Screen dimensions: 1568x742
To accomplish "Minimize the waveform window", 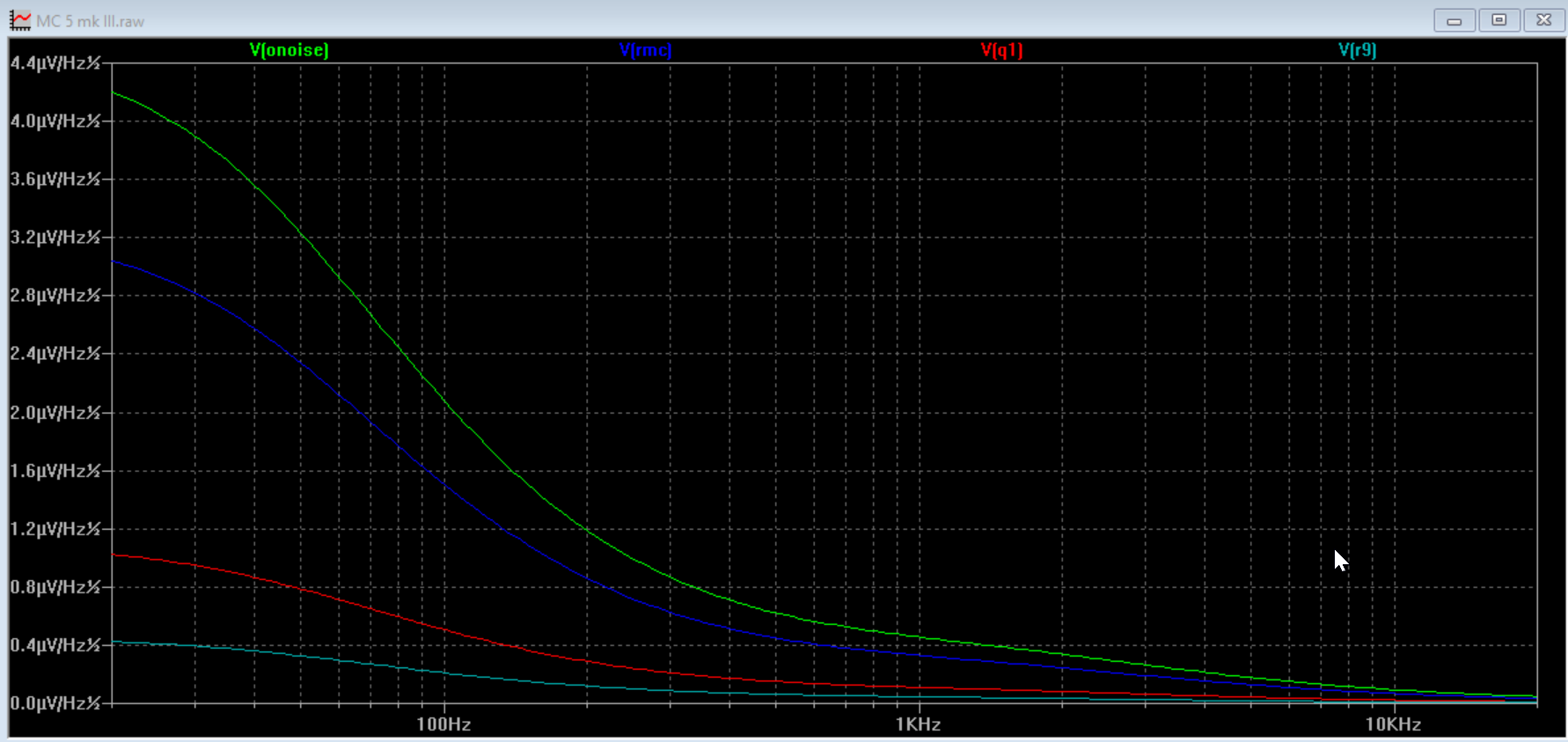I will pyautogui.click(x=1454, y=20).
